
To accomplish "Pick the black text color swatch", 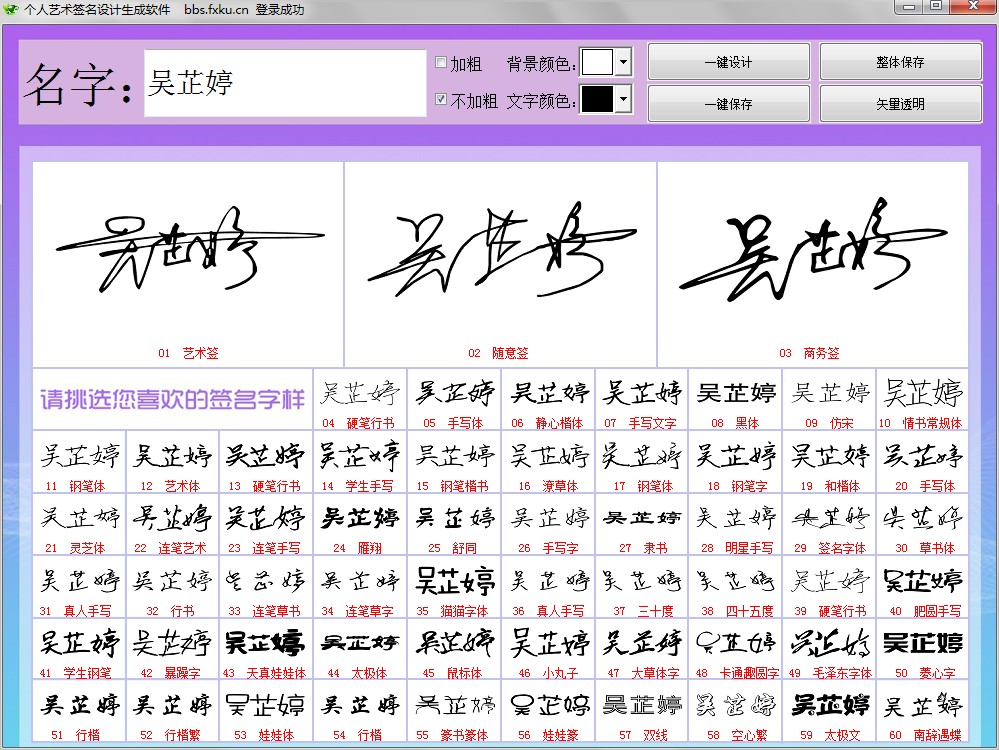I will pos(598,99).
